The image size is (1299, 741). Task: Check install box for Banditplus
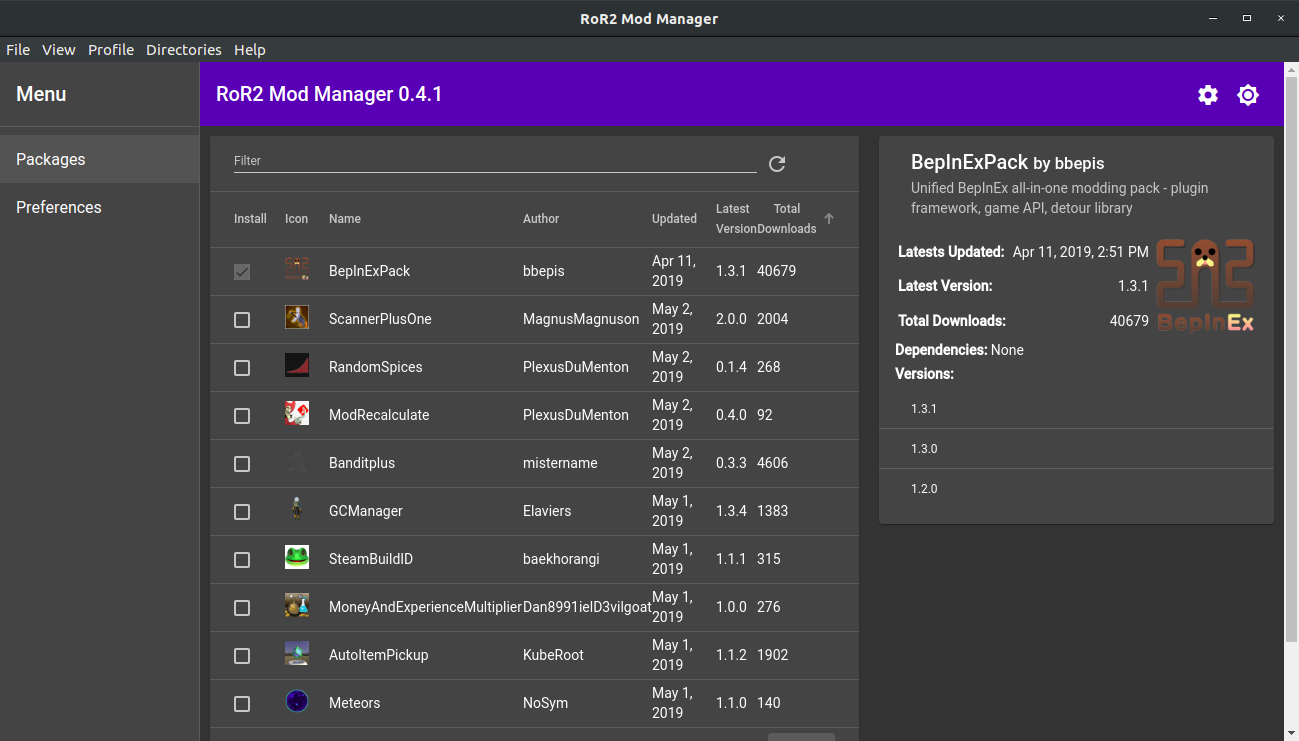[x=242, y=464]
